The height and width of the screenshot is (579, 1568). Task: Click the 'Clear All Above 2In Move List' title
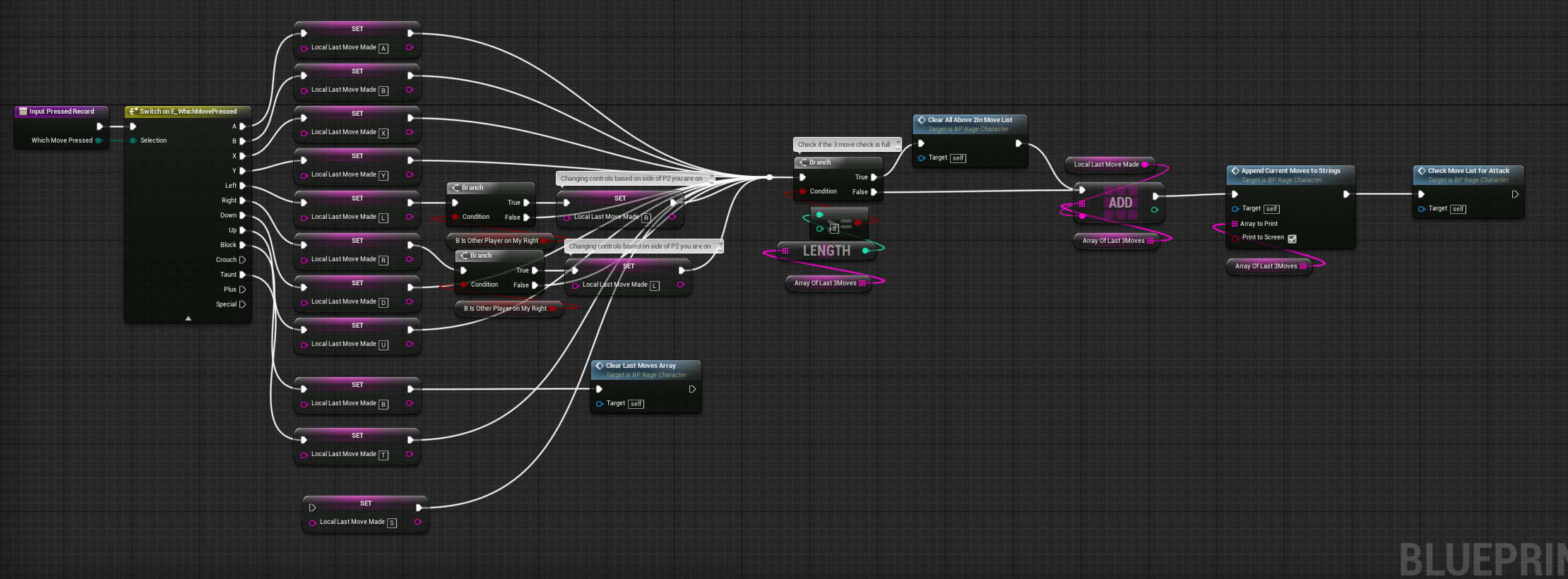tap(970, 120)
